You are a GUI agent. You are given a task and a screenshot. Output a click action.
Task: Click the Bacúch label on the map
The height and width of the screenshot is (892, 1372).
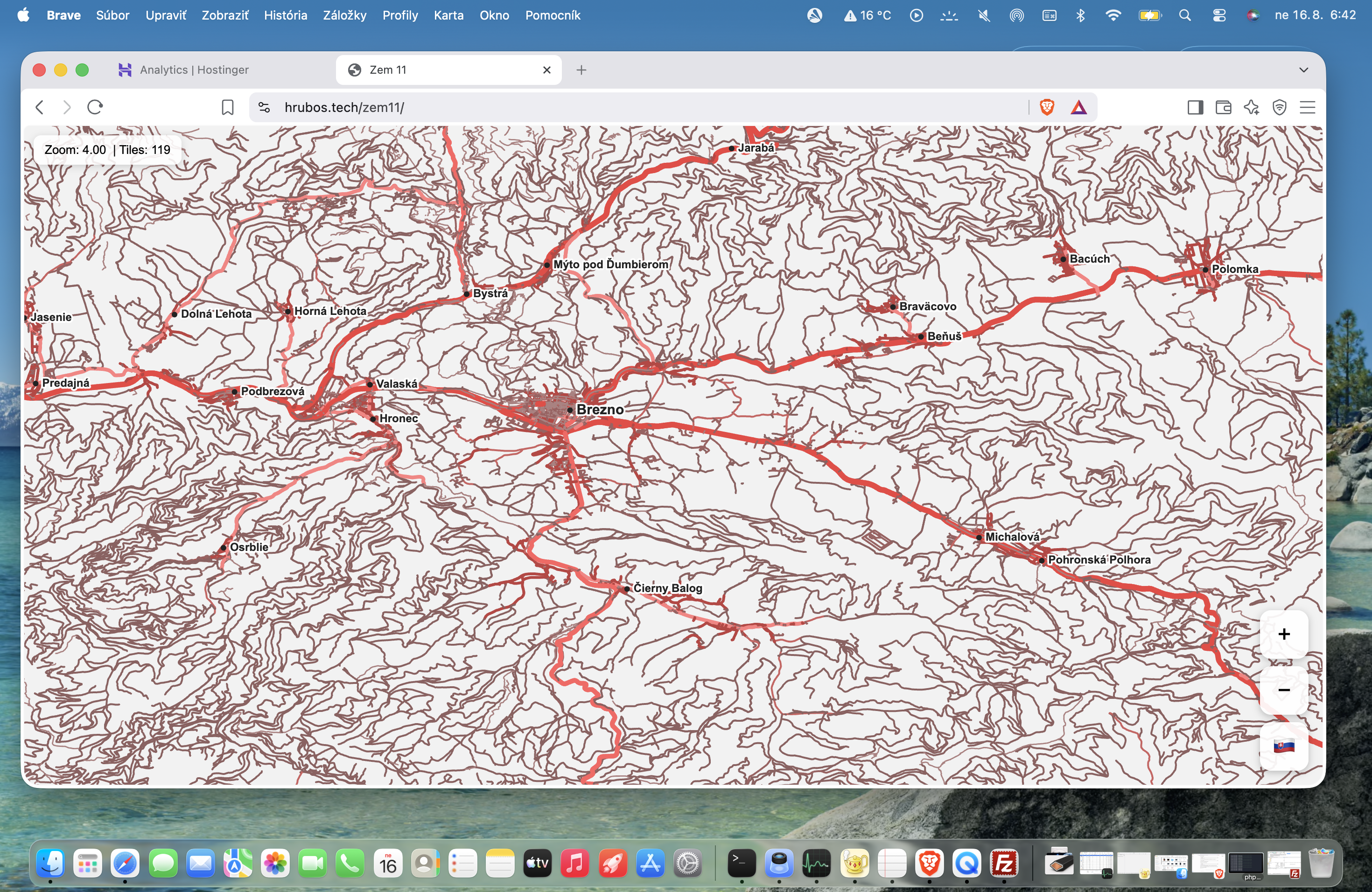tap(1090, 259)
